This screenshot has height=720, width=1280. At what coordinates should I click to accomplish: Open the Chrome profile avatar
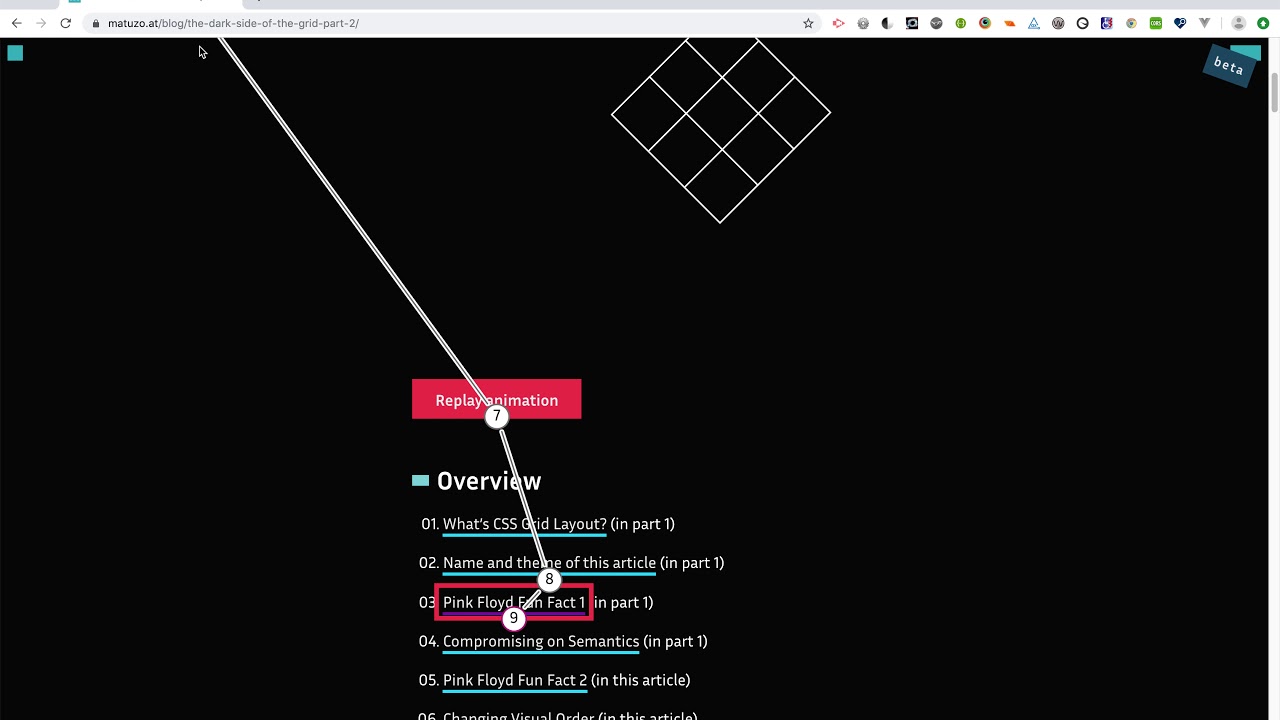[x=1239, y=23]
